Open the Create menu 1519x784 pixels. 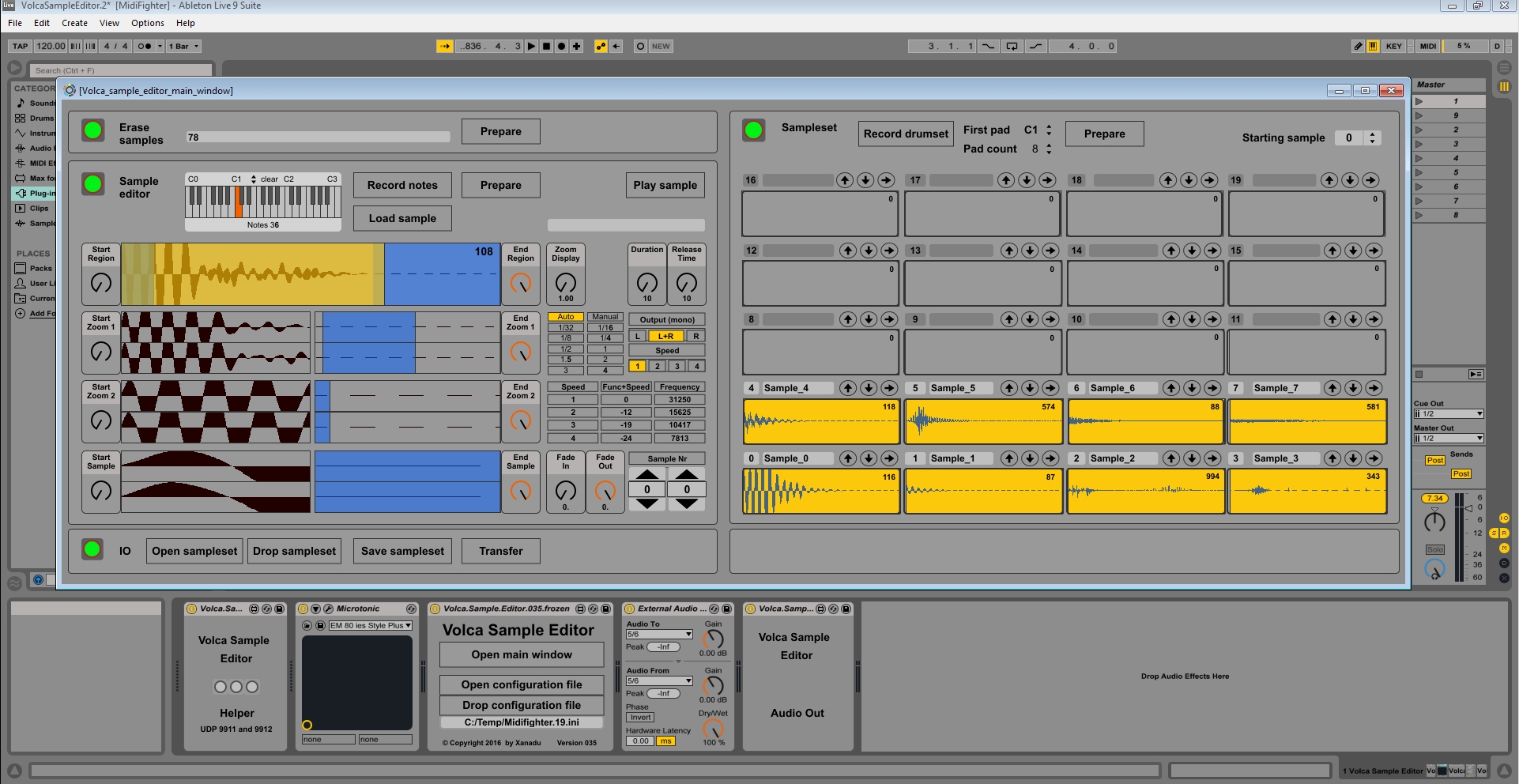[x=74, y=23]
